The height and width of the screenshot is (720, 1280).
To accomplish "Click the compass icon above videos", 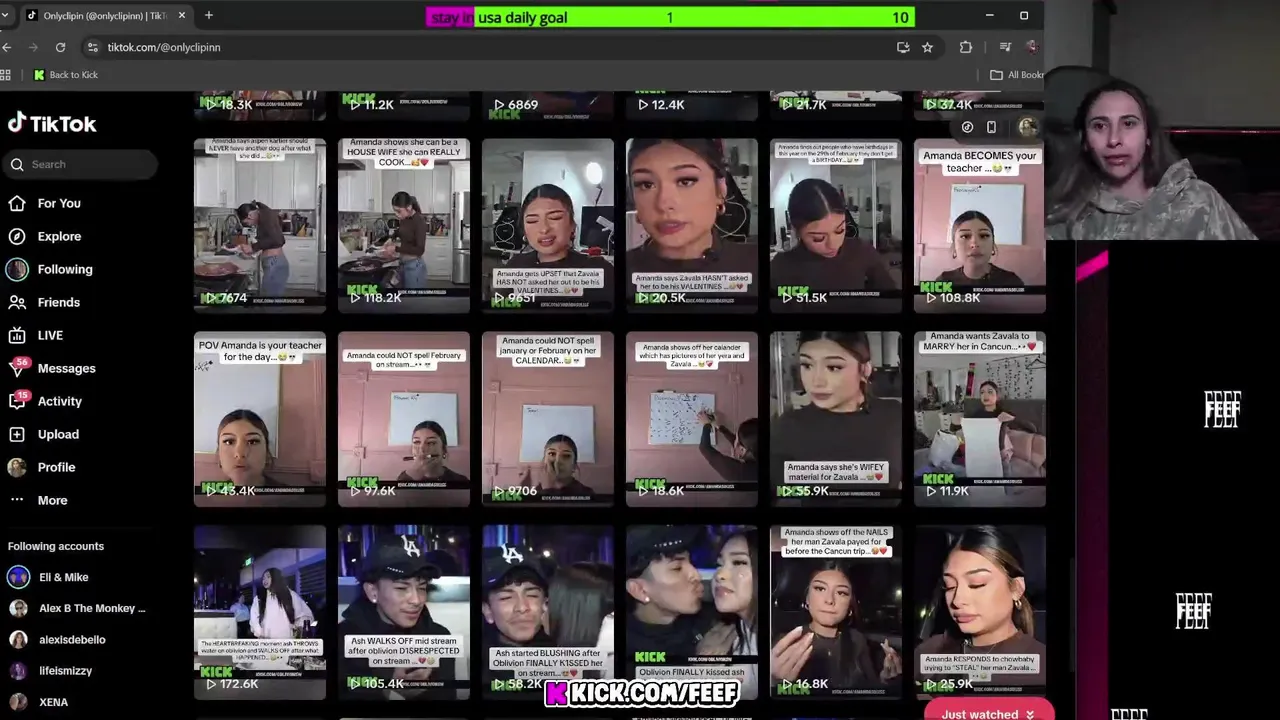I will 967,127.
